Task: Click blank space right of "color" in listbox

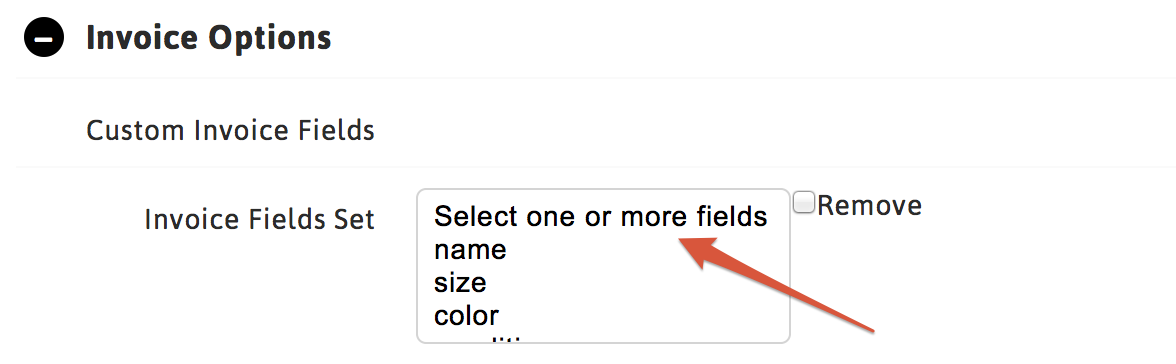Action: pos(638,315)
